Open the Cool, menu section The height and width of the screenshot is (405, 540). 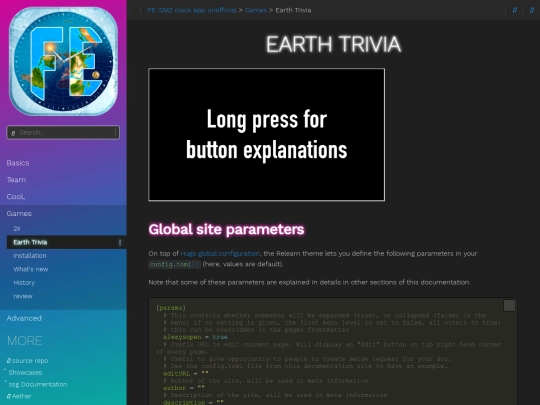16,197
